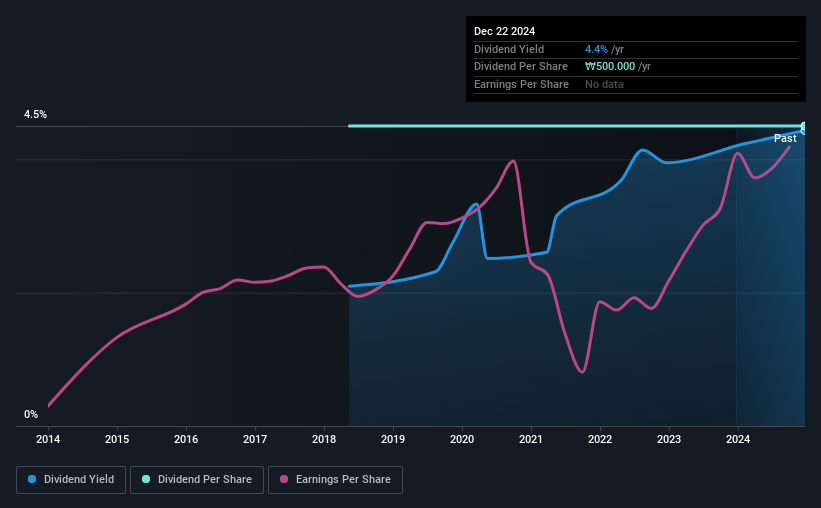Viewport: 821px width, 508px height.
Task: Click the 0% y-axis label
Action: pos(31,414)
